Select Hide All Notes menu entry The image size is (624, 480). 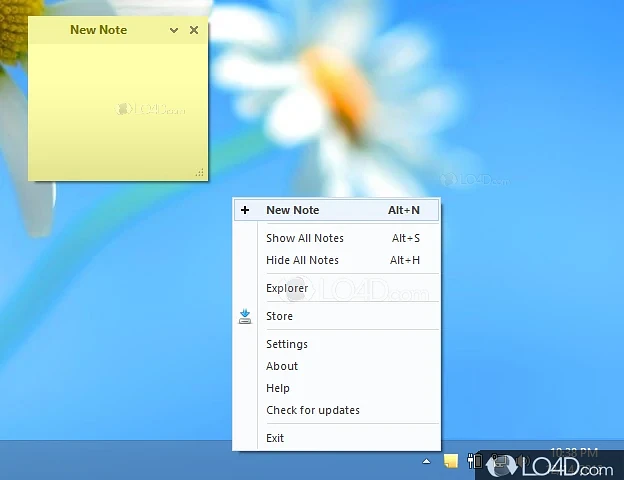302,260
